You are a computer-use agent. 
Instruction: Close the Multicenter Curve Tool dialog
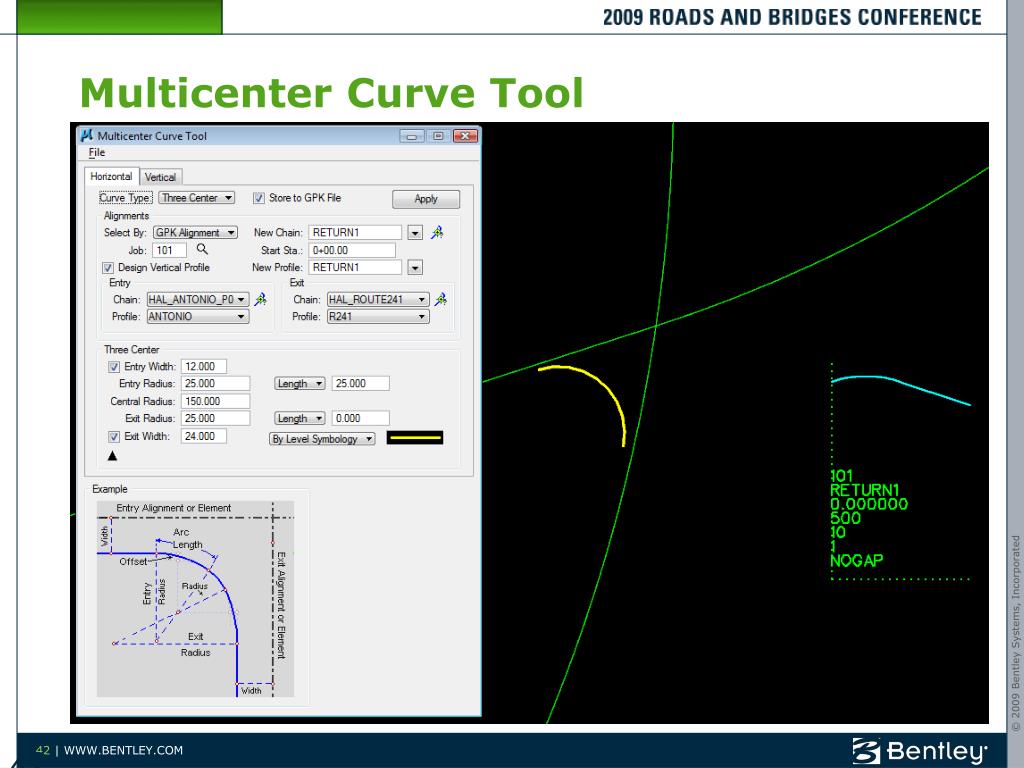(465, 136)
